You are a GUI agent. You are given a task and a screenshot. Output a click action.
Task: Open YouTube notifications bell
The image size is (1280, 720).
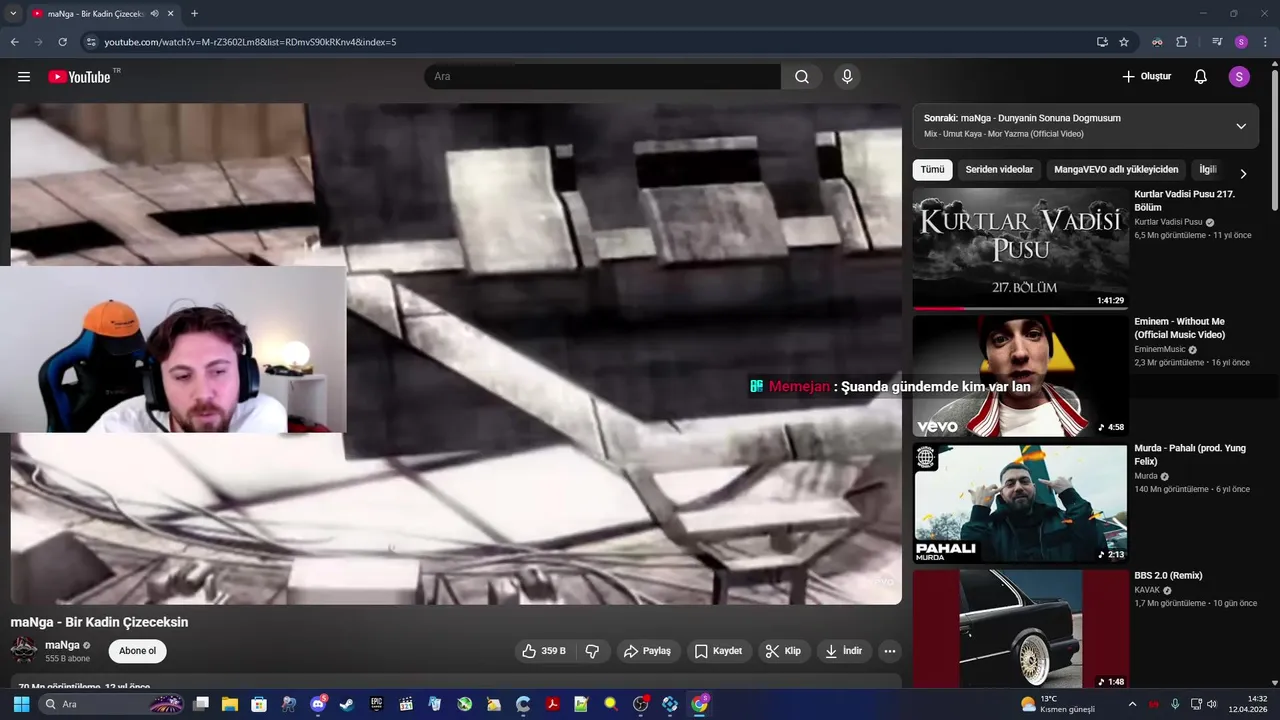coord(1201,77)
